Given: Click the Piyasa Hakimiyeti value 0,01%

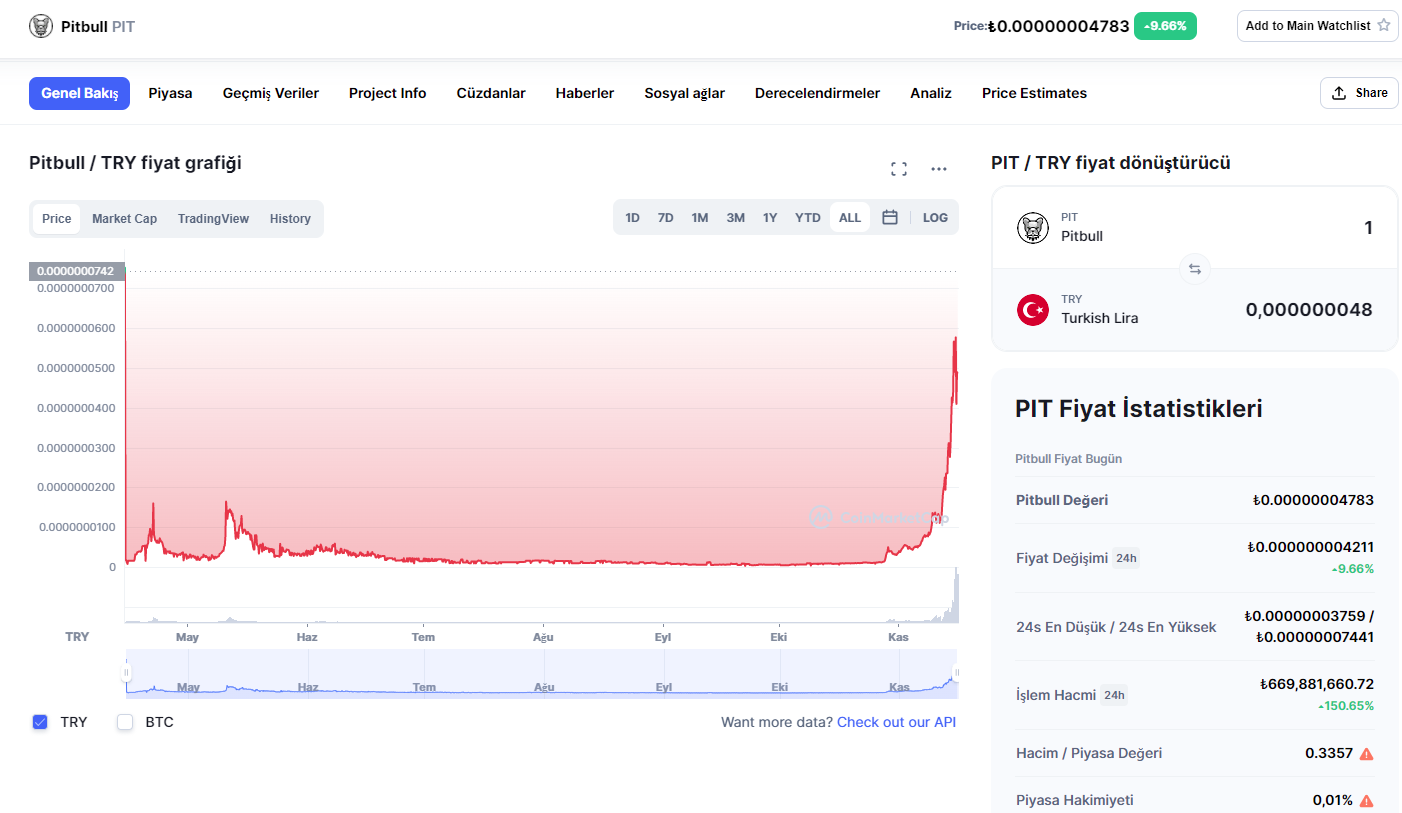Looking at the screenshot, I should pyautogui.click(x=1333, y=800).
